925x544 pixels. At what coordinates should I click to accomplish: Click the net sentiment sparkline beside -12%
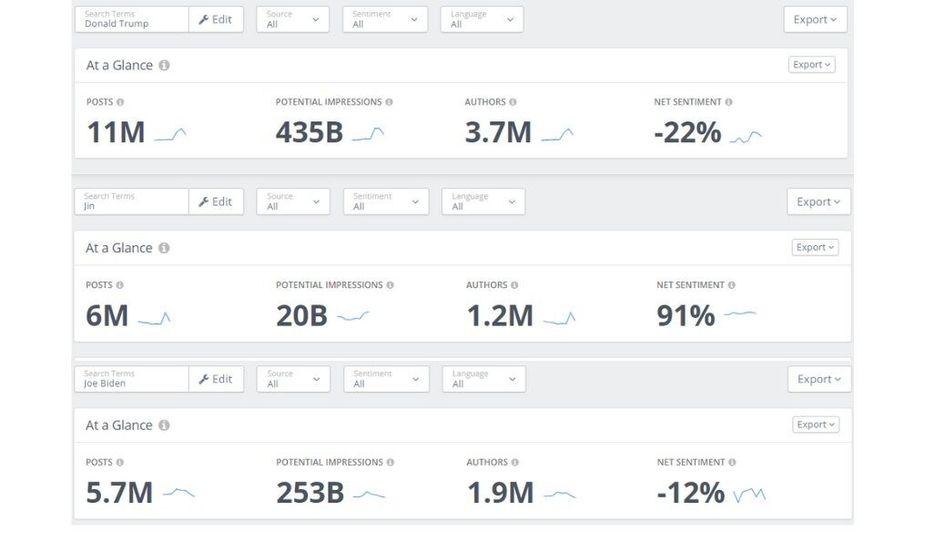point(749,494)
